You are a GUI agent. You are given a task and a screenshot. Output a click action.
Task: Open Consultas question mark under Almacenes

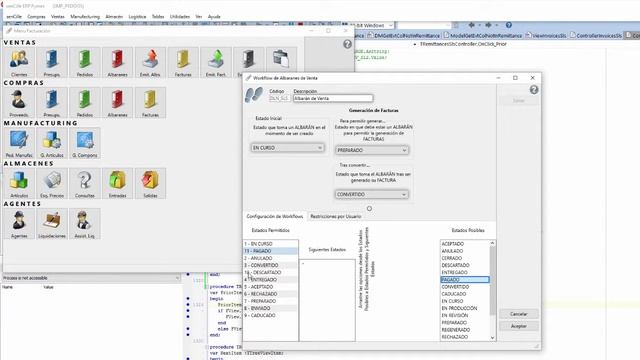point(84,183)
